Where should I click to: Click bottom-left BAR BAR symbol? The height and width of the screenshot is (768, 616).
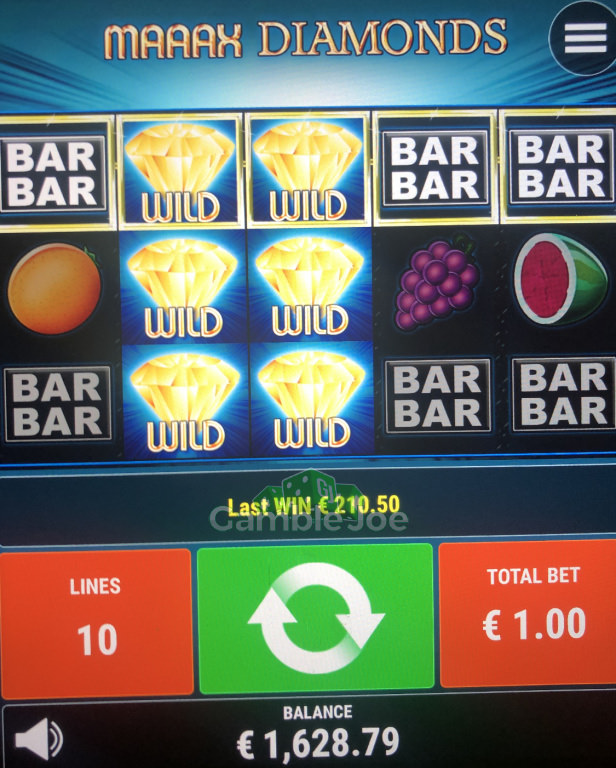(x=58, y=404)
